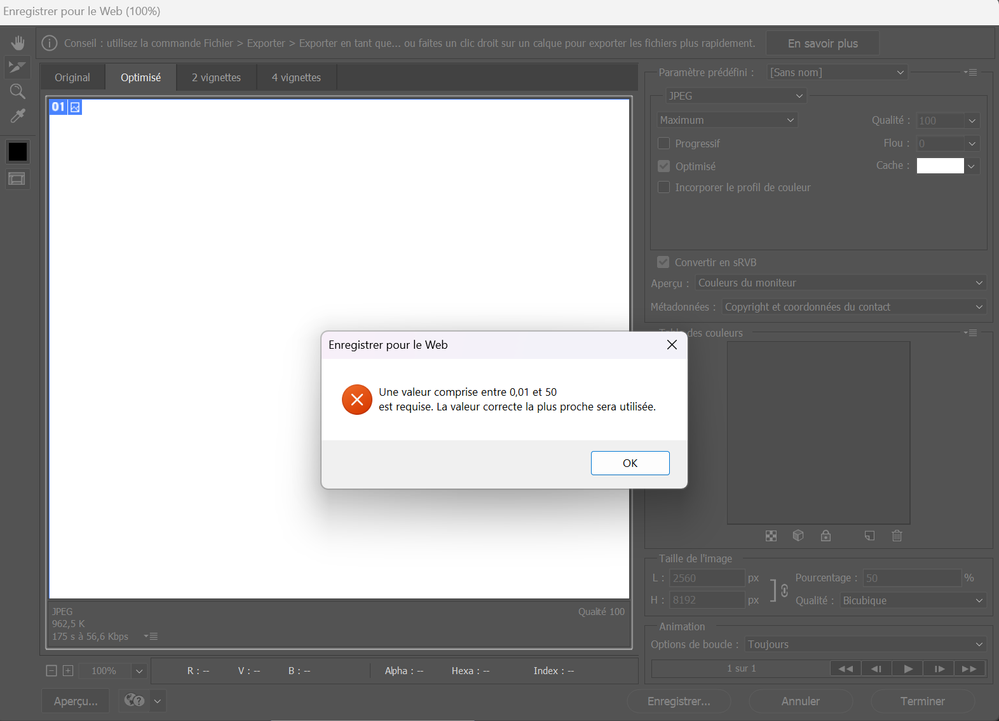Expand the Métadonnées dropdown
Image resolution: width=999 pixels, height=721 pixels.
pos(854,307)
